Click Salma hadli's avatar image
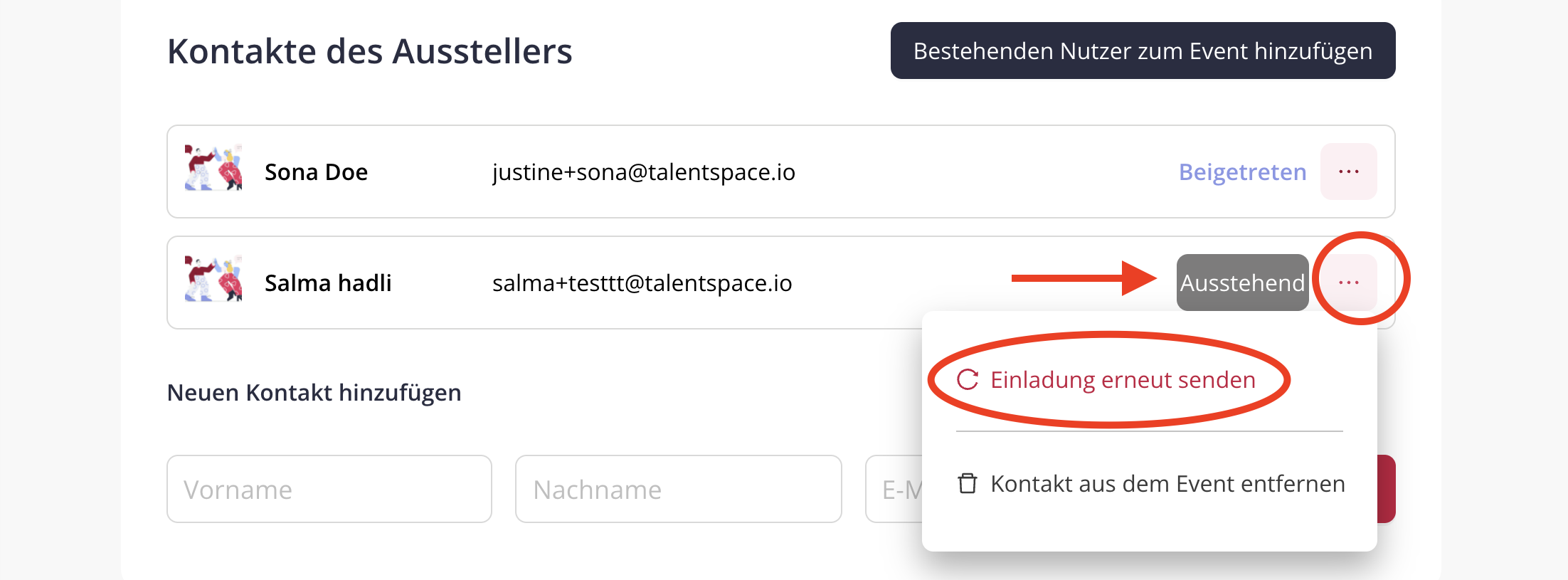Viewport: 1568px width, 580px height. (x=213, y=279)
